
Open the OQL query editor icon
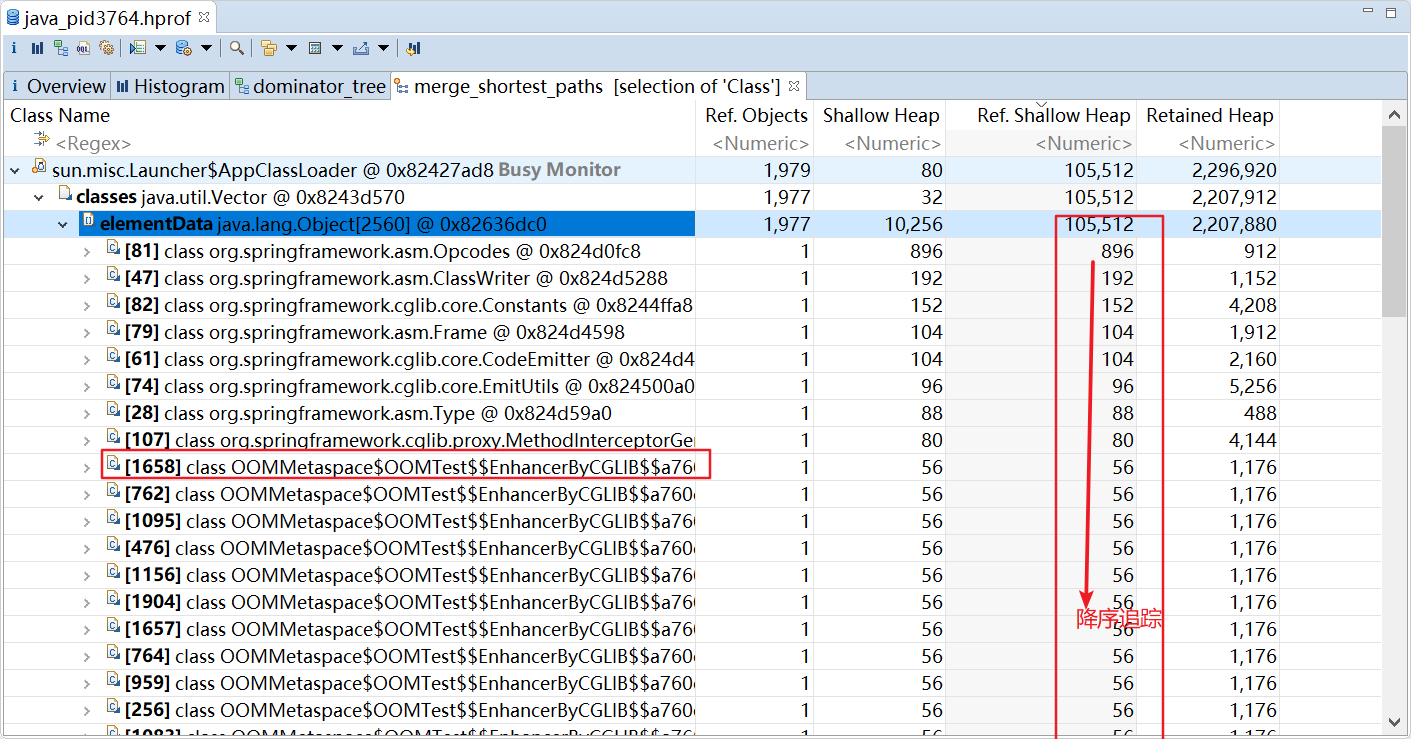click(84, 47)
